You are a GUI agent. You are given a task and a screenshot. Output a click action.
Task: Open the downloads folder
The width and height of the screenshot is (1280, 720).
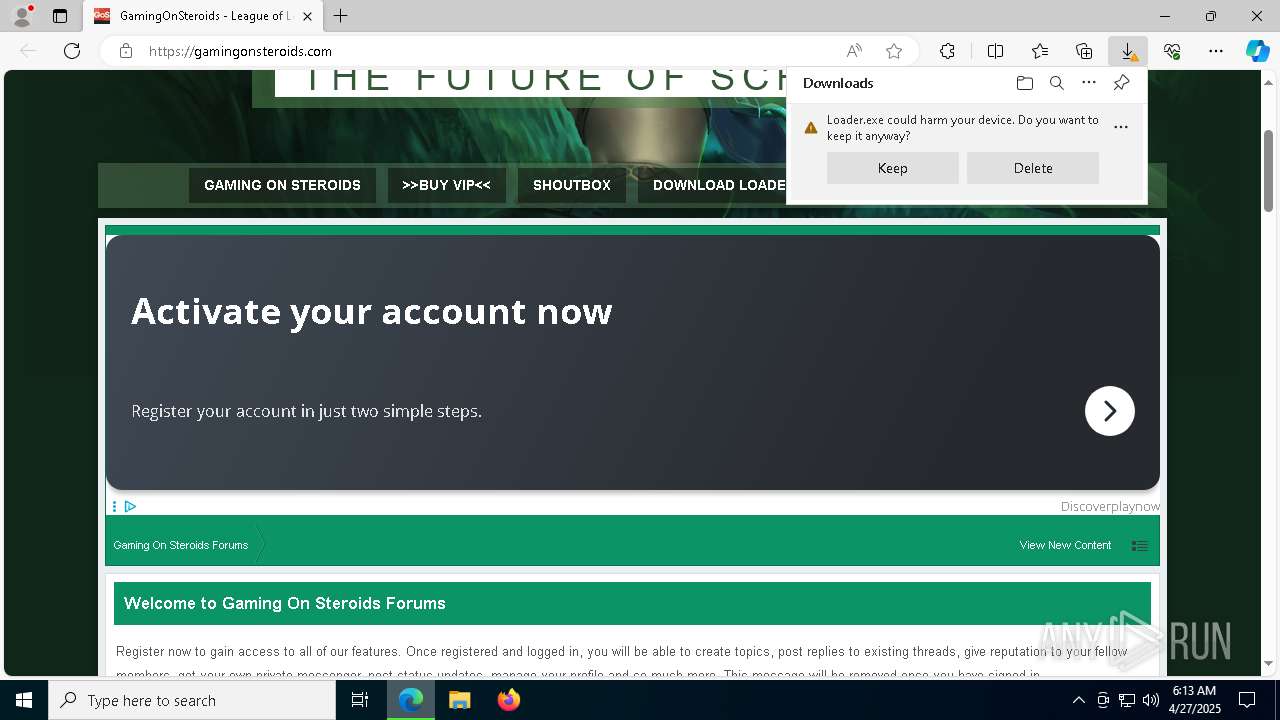tap(1024, 83)
